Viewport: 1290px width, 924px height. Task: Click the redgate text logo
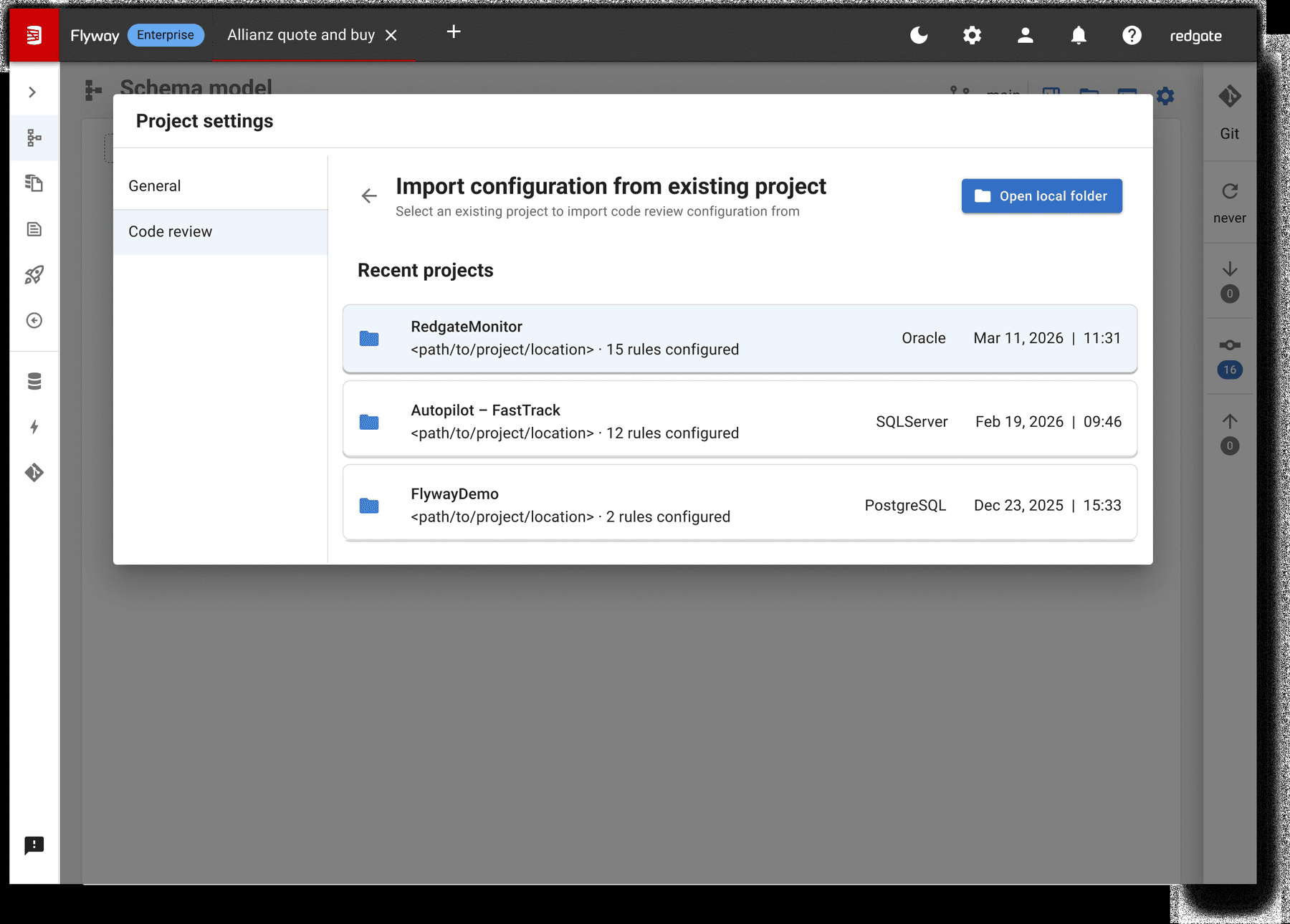pyautogui.click(x=1195, y=36)
